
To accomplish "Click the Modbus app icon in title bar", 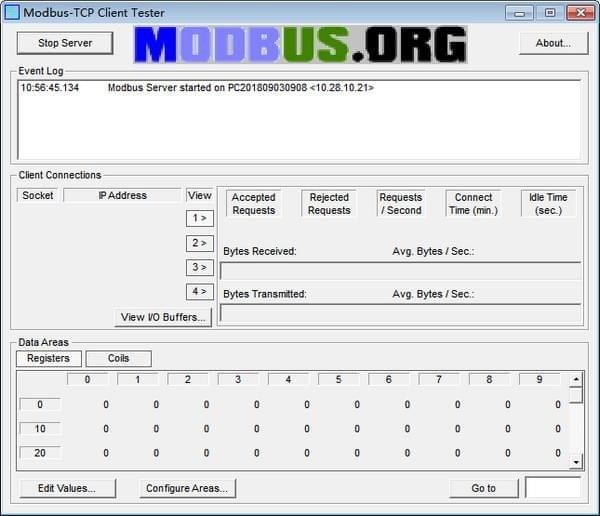I will point(12,13).
